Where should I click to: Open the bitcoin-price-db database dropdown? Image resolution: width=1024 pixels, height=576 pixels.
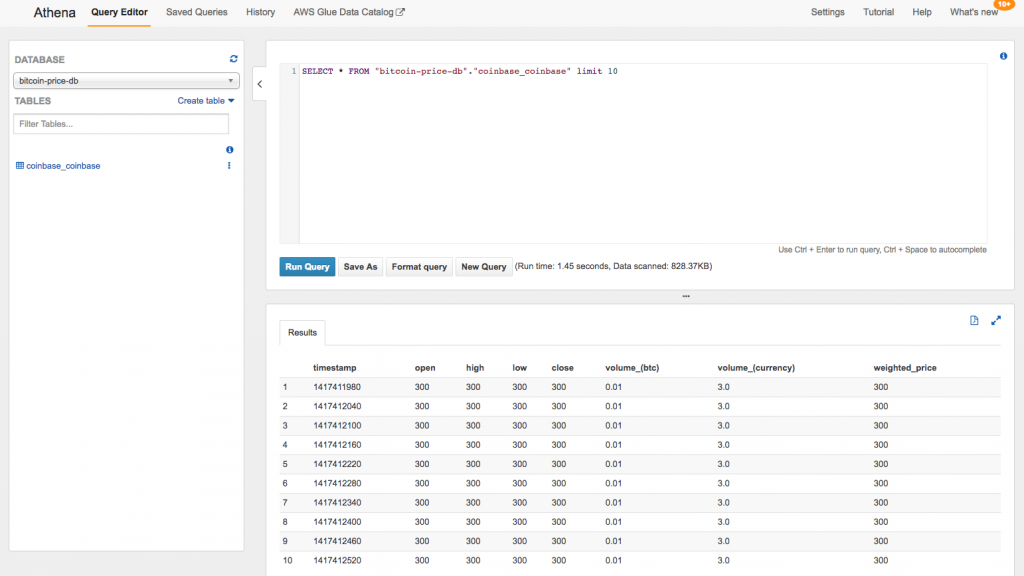tap(126, 80)
